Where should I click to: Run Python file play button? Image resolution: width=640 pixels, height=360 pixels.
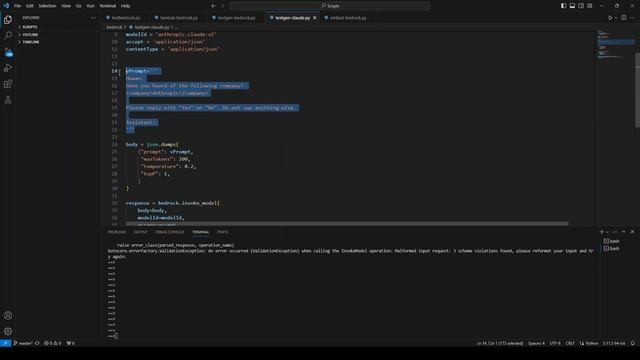(610, 18)
